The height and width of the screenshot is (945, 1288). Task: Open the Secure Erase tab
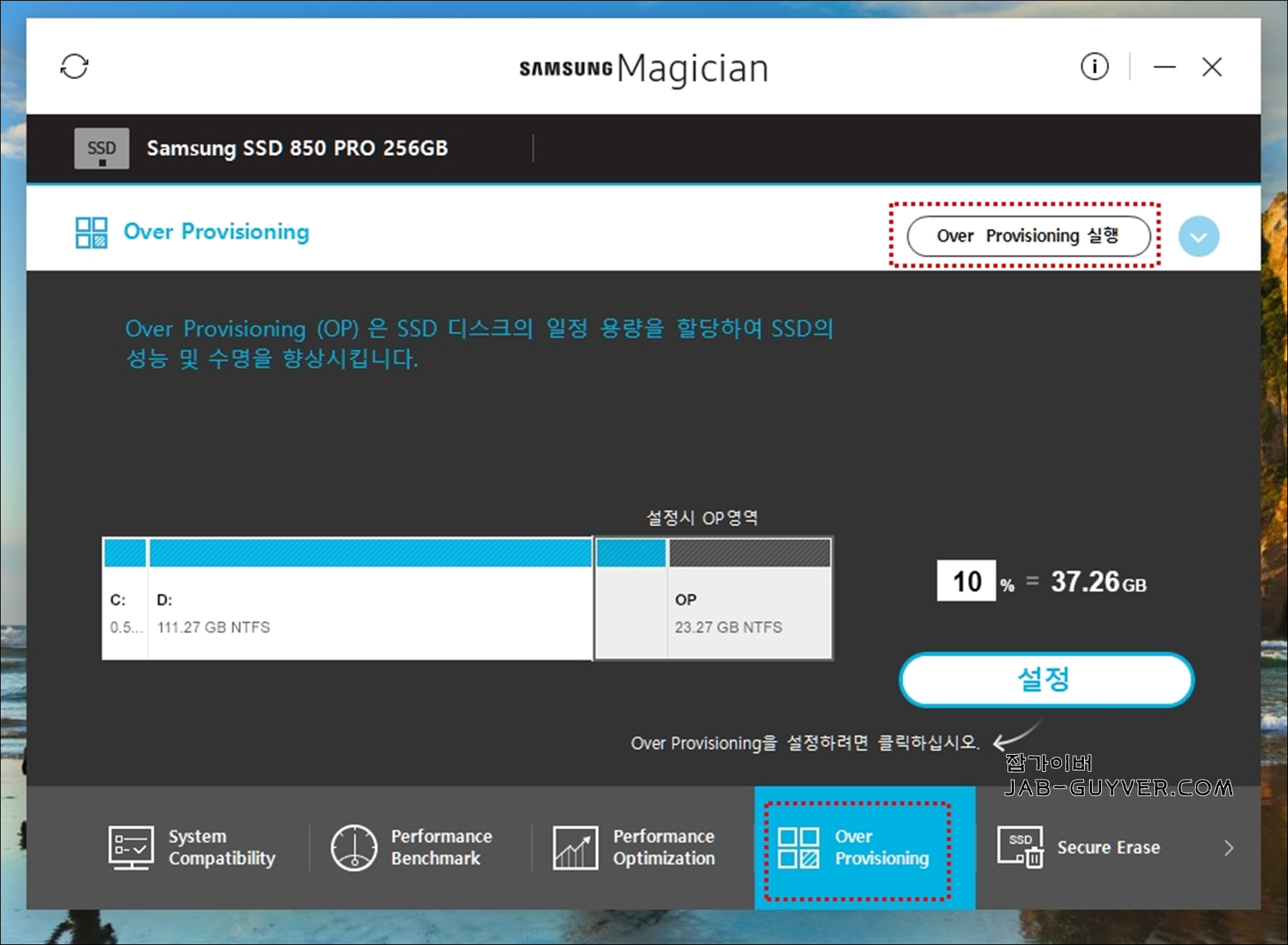pos(1079,848)
